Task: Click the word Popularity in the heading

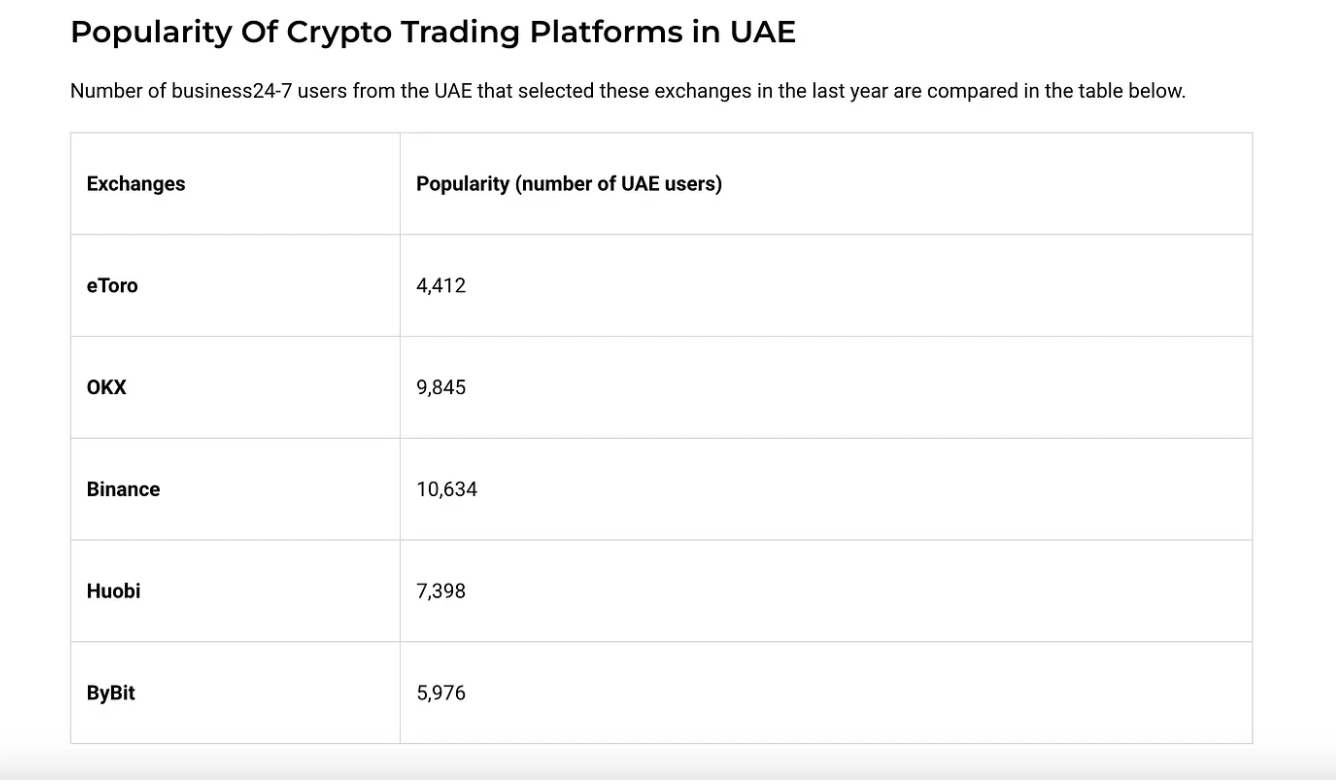Action: [x=152, y=32]
